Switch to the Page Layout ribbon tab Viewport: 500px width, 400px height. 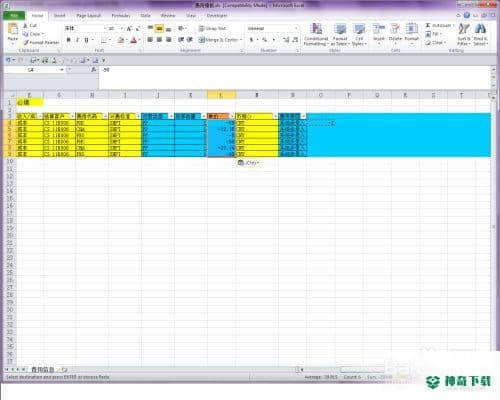click(88, 16)
